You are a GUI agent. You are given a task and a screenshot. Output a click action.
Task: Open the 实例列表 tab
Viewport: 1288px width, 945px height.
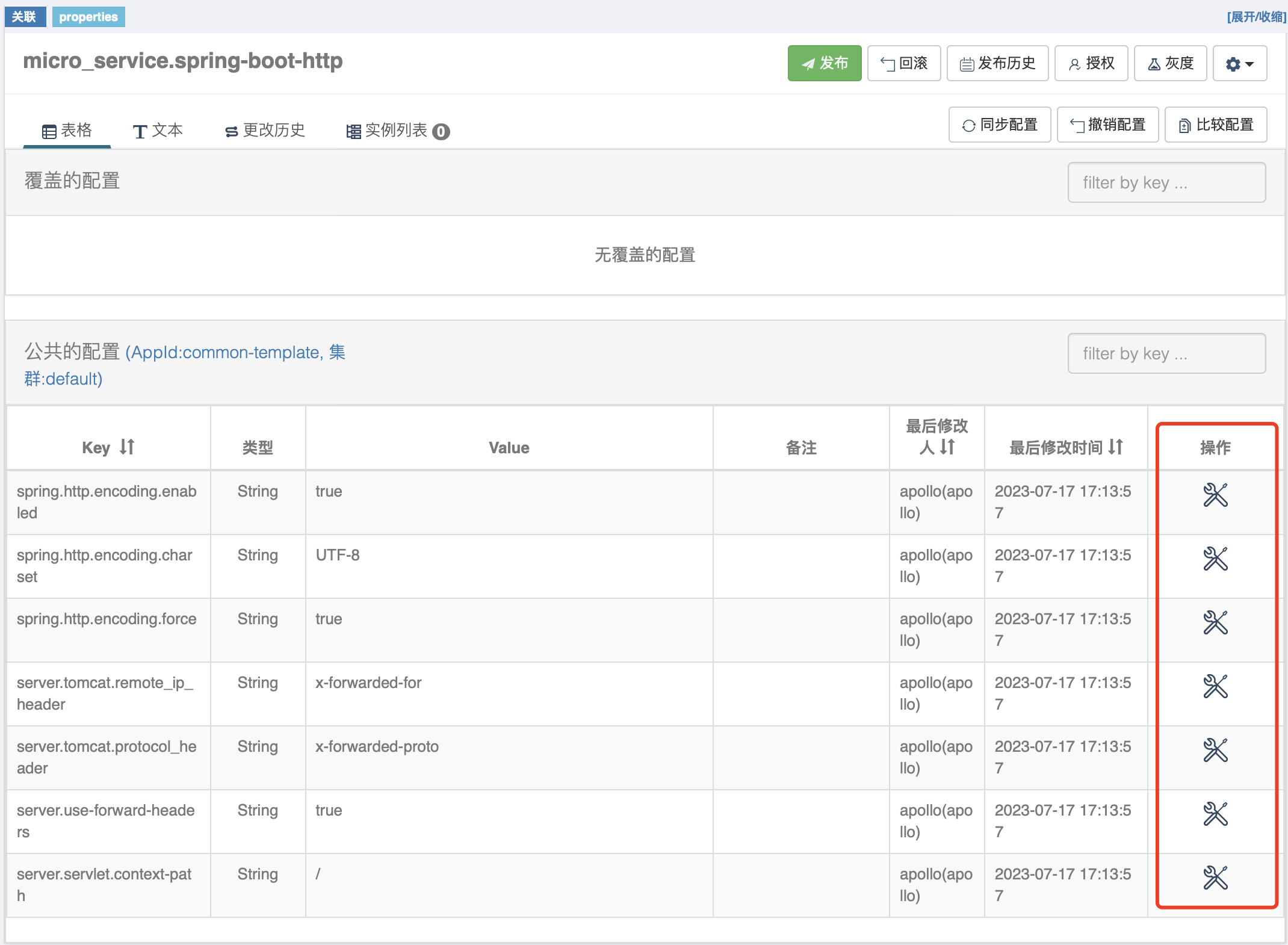[x=397, y=131]
